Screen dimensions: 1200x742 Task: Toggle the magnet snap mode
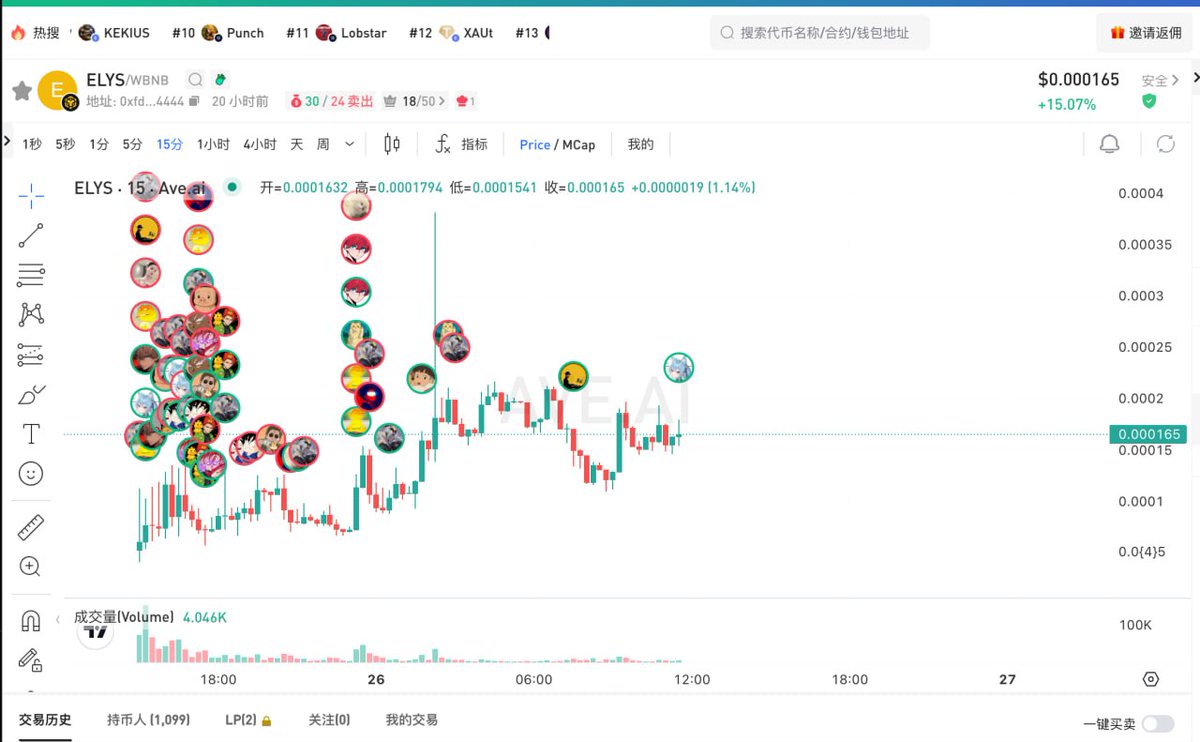tap(31, 621)
